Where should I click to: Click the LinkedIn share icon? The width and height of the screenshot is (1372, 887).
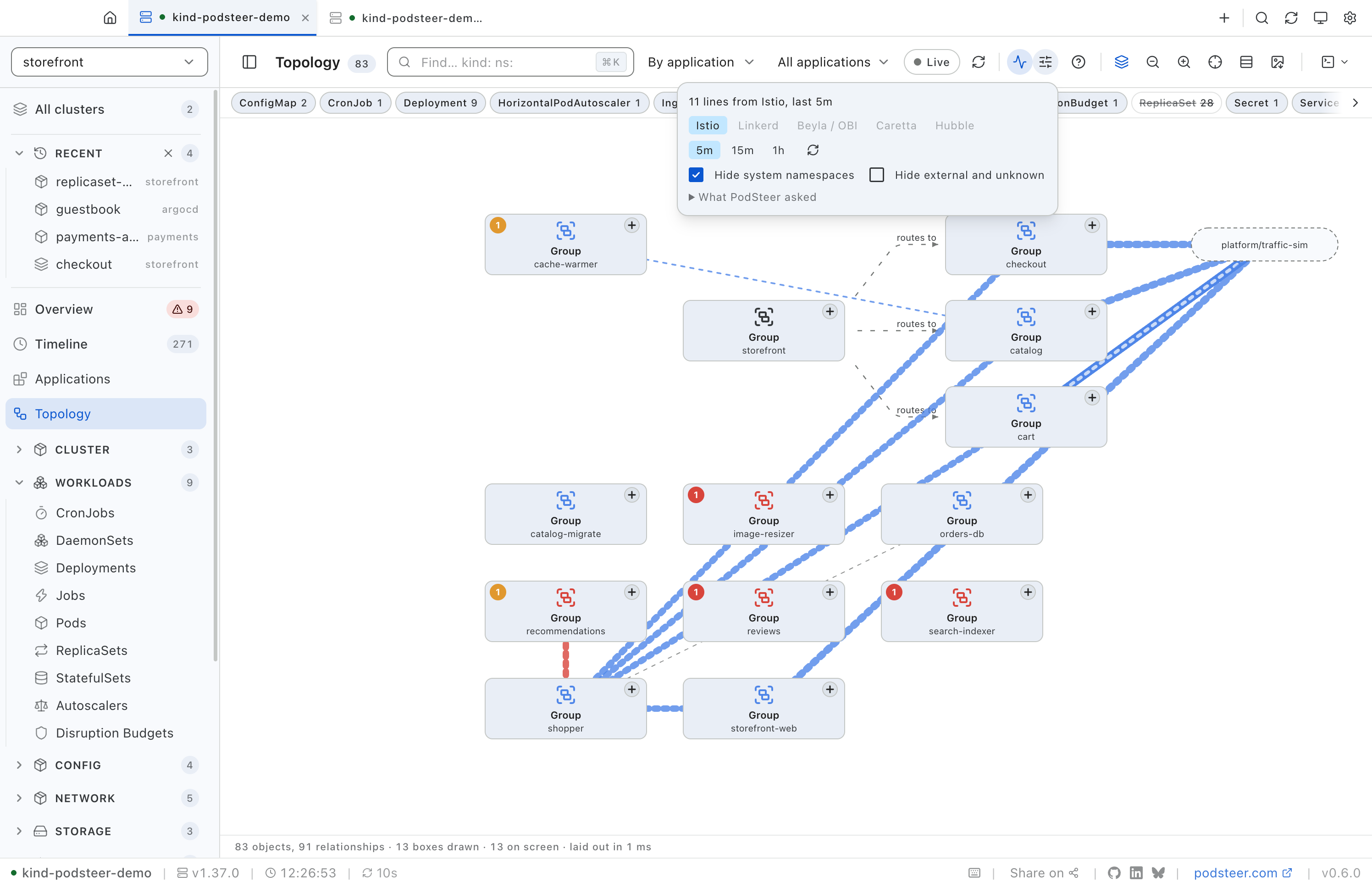point(1135,873)
